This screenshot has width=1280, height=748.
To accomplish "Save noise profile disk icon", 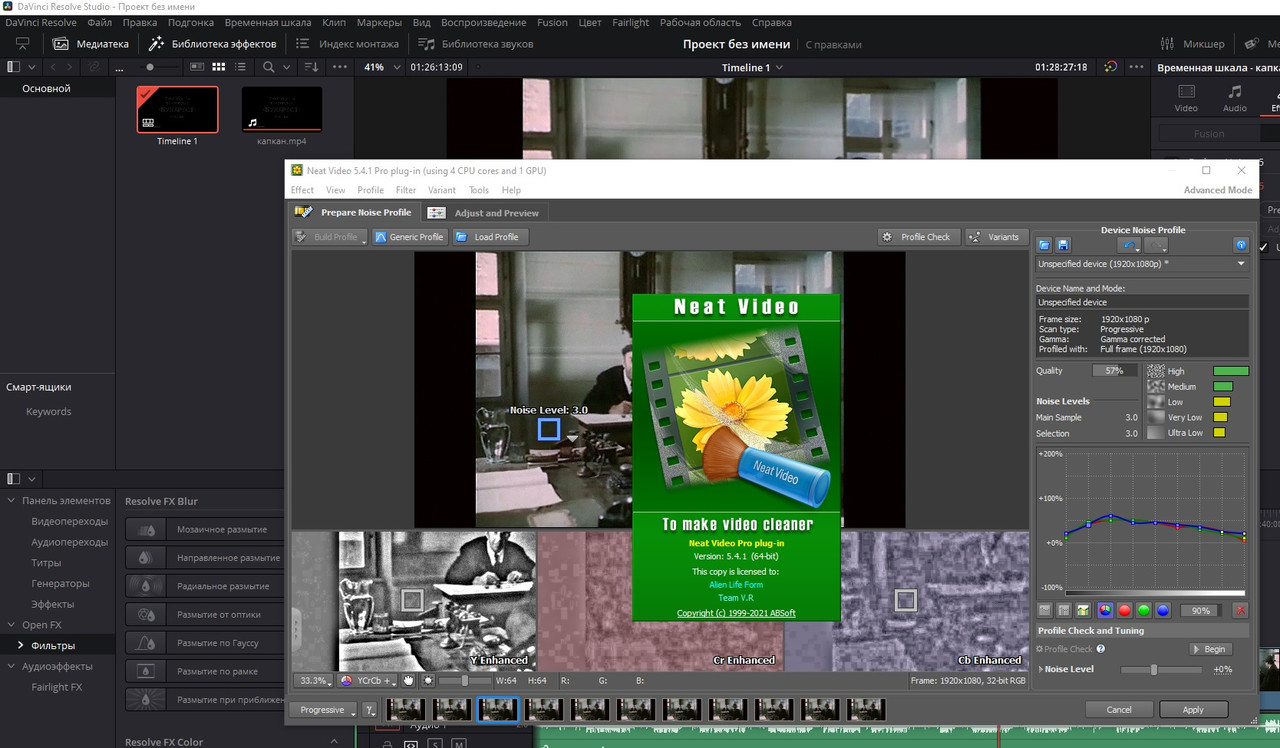I will pyautogui.click(x=1062, y=245).
